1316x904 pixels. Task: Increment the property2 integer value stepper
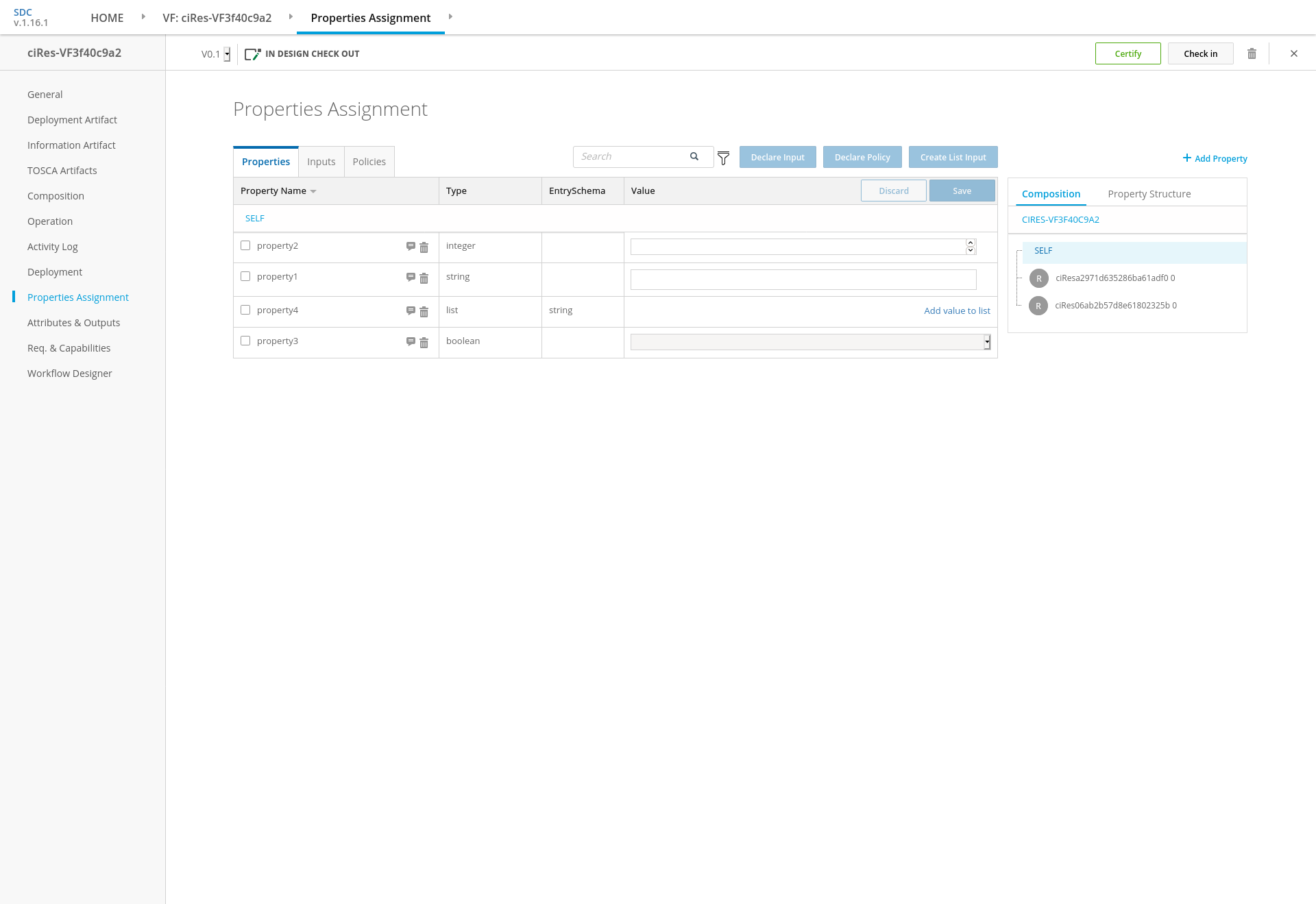coord(971,243)
